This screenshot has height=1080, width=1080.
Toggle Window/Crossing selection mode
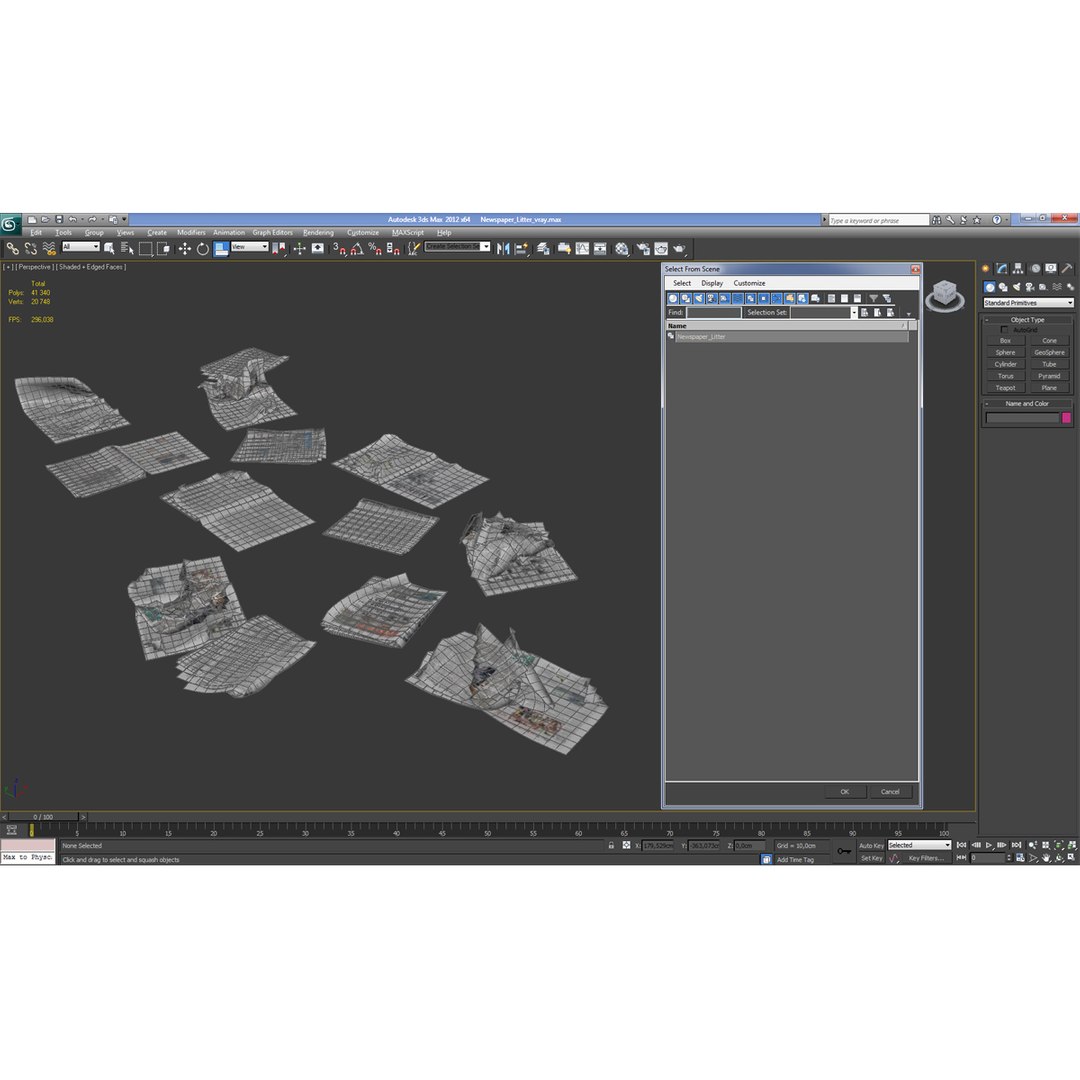point(163,249)
